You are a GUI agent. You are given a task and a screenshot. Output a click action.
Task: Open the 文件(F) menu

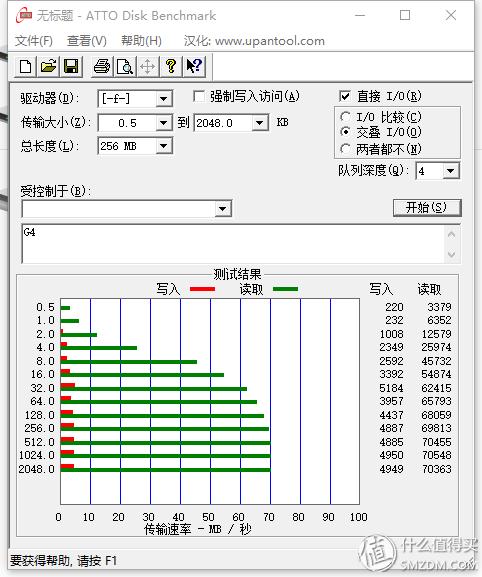[34, 40]
